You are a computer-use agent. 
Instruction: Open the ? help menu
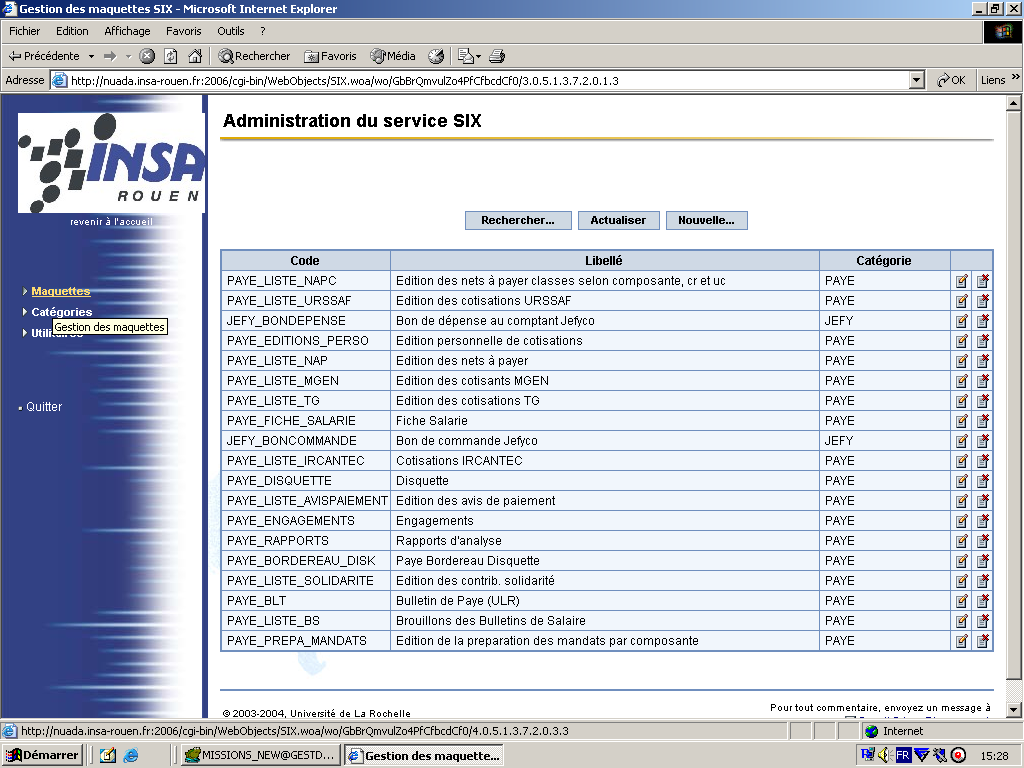click(263, 31)
